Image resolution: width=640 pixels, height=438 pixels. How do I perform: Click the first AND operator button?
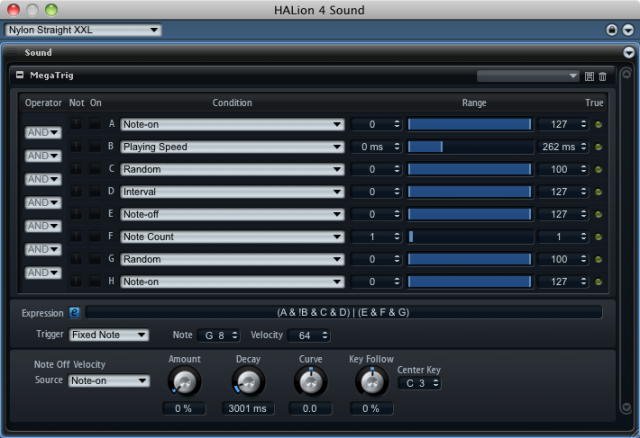click(43, 133)
